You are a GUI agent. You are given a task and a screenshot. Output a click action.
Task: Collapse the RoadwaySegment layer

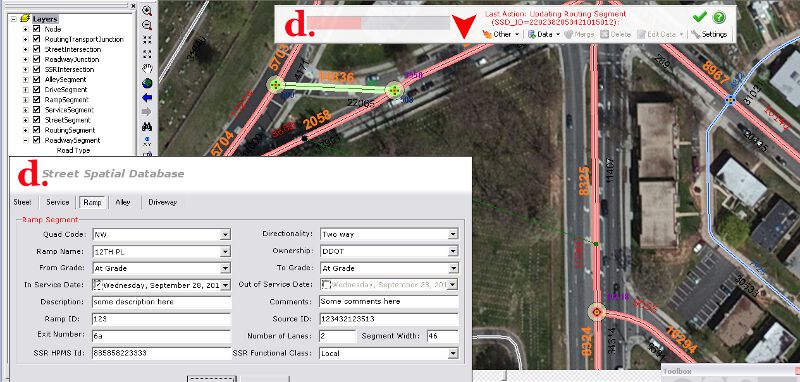(x=26, y=140)
